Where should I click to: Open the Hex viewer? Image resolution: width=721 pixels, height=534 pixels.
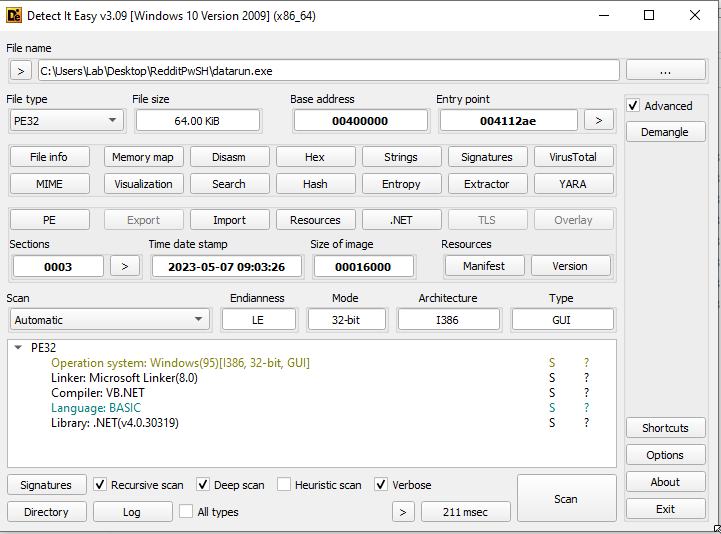(314, 157)
